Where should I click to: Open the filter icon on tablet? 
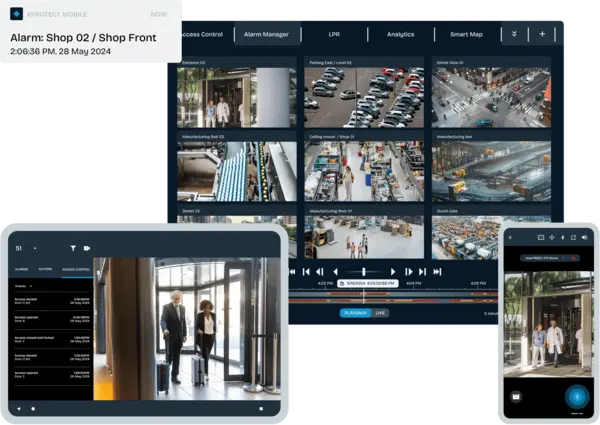(x=73, y=248)
